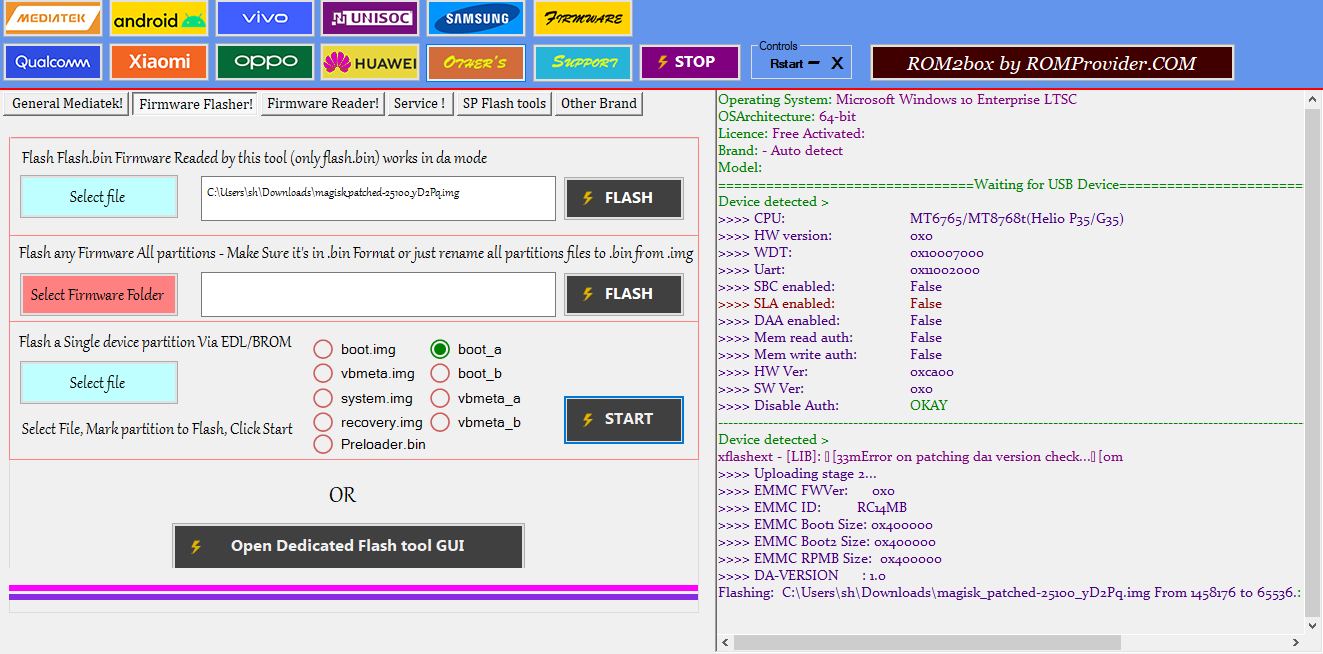Open the Firmware section
The image size is (1323, 654).
click(x=583, y=18)
